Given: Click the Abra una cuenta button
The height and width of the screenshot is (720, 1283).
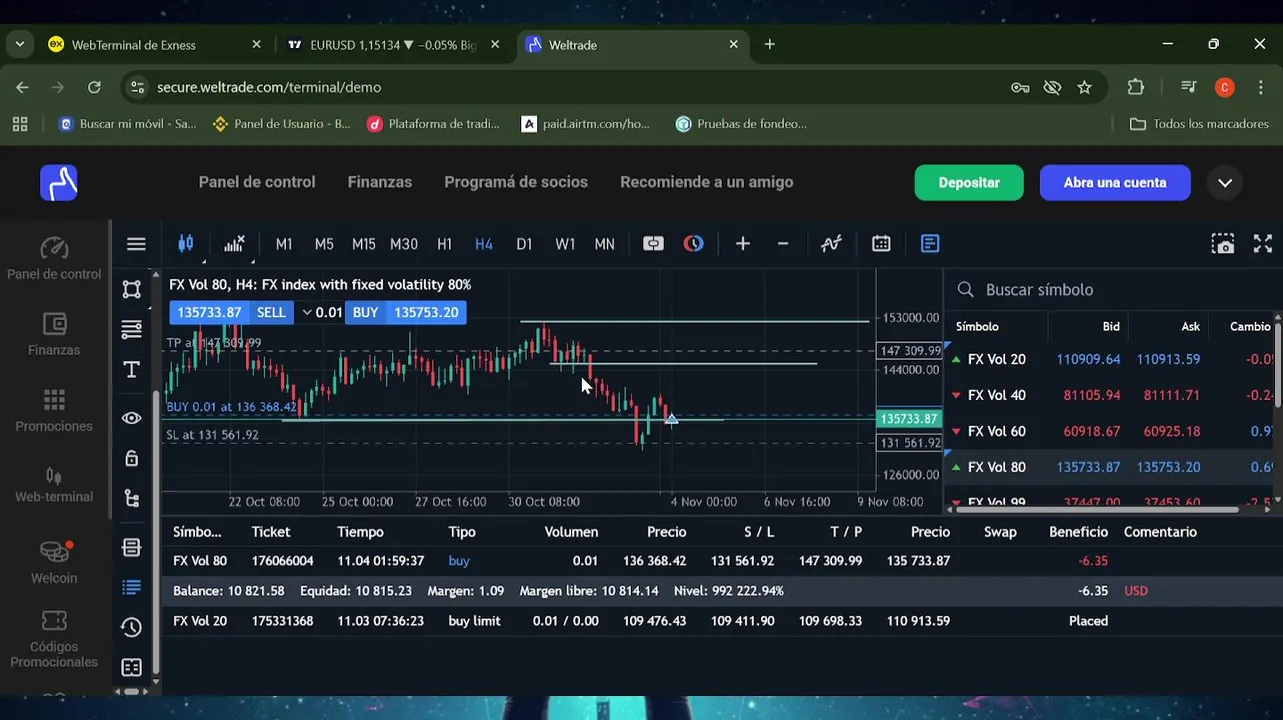Looking at the screenshot, I should (x=1115, y=183).
